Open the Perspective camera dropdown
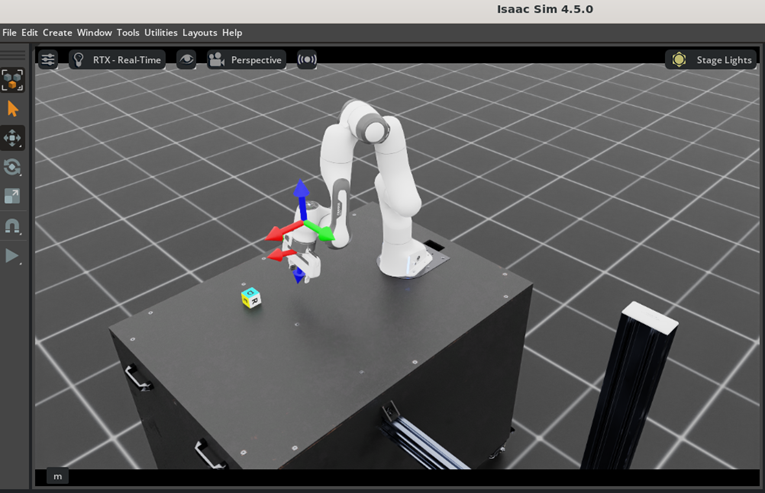This screenshot has width=765, height=493. (246, 60)
